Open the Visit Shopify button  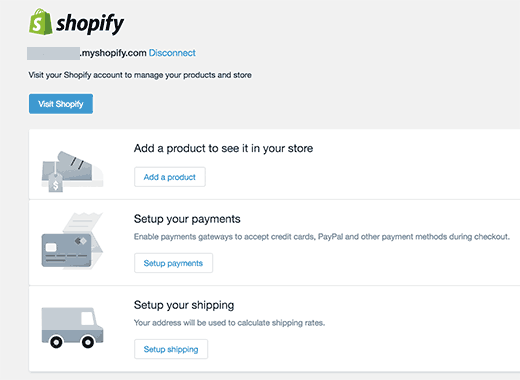tap(61, 104)
